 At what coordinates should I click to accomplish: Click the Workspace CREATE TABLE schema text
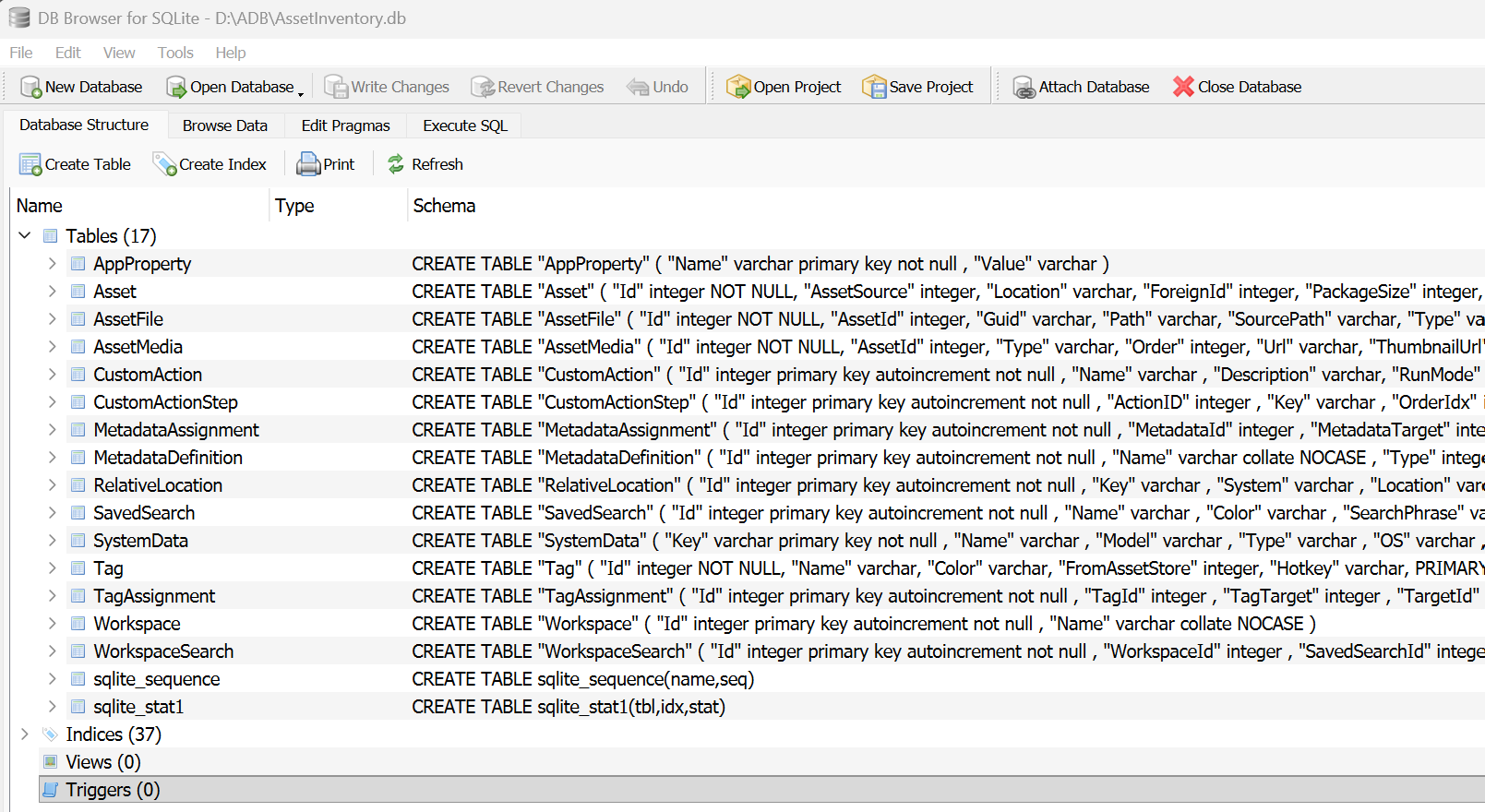864,624
